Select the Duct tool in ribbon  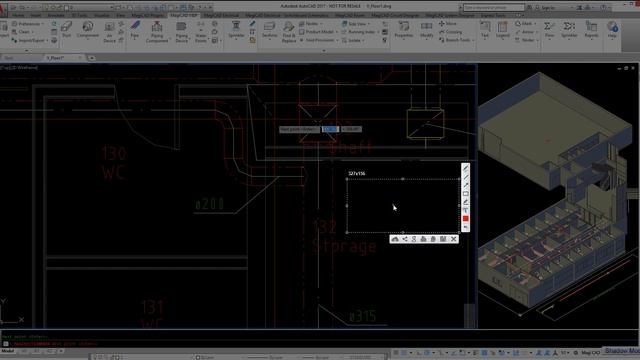[66, 29]
